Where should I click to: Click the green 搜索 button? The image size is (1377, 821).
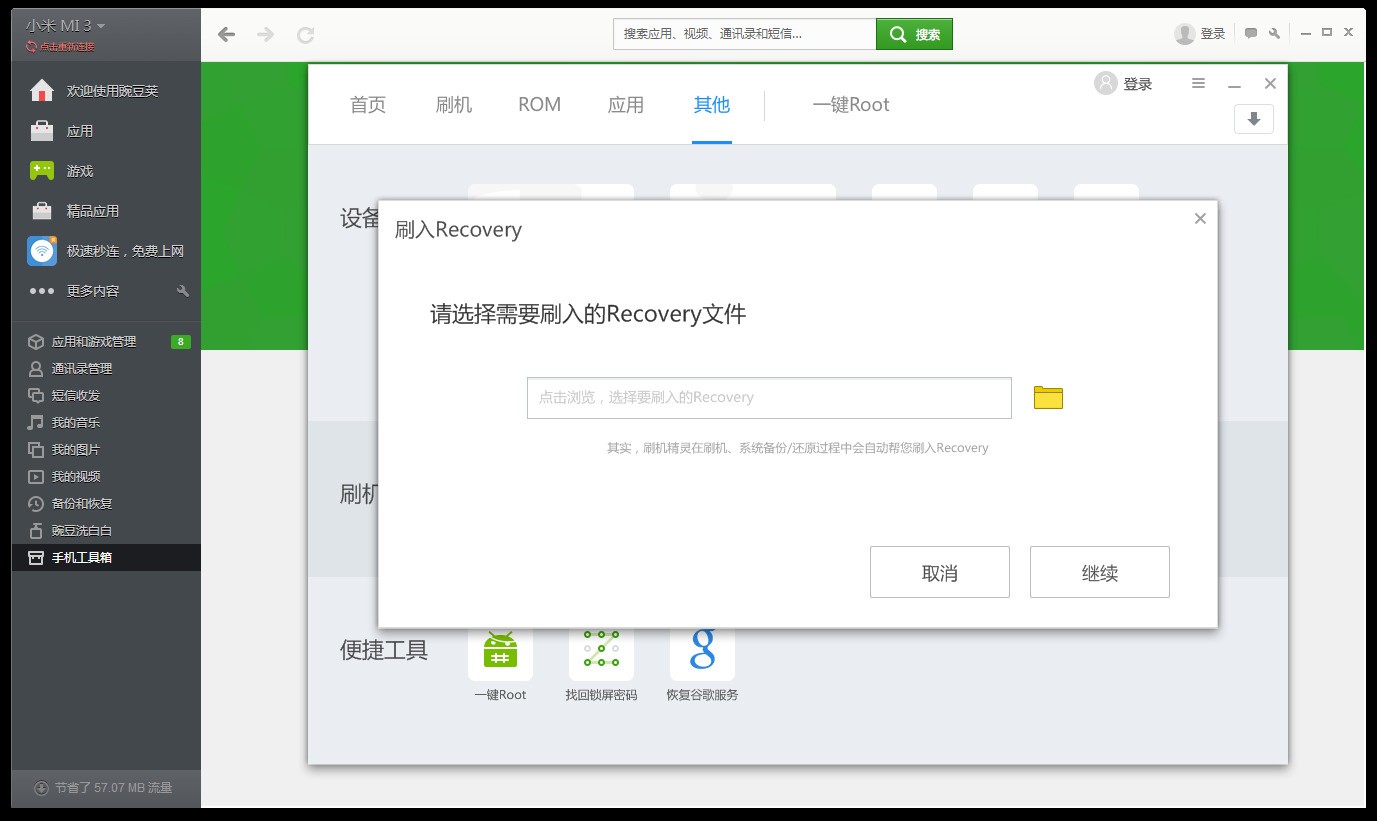pos(915,34)
